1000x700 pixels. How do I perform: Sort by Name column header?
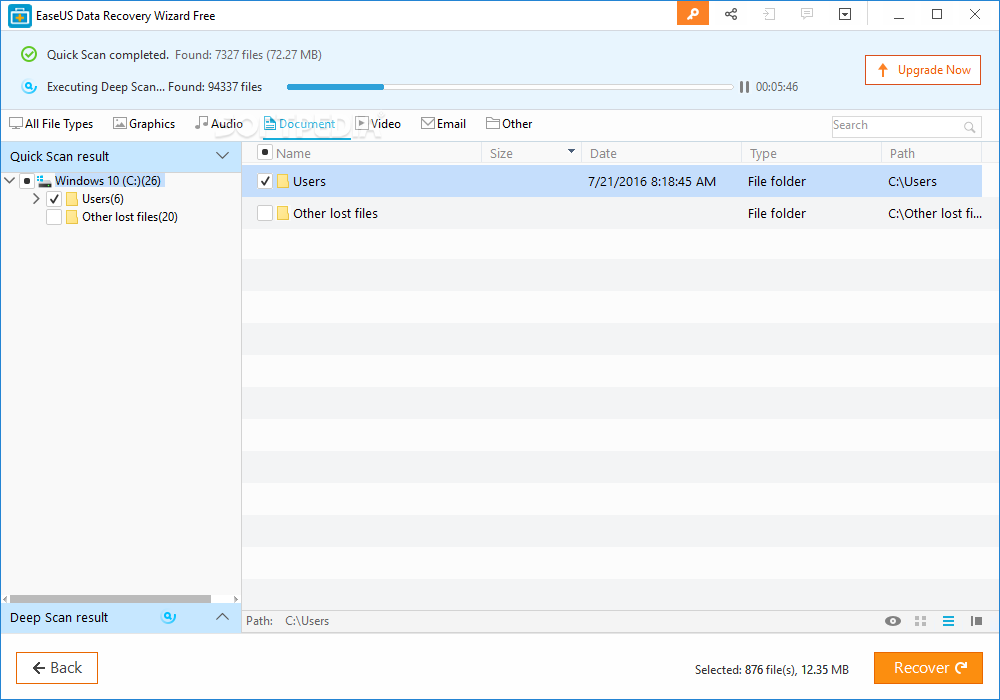tap(293, 153)
